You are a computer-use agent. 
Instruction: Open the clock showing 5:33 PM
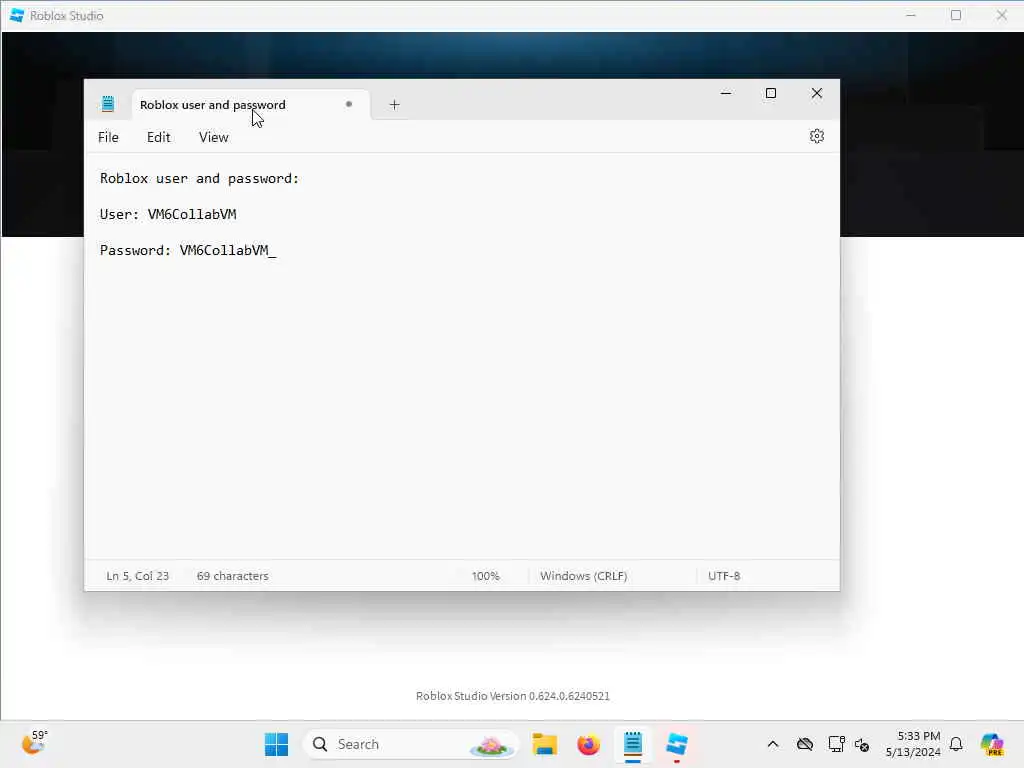pyautogui.click(x=913, y=744)
